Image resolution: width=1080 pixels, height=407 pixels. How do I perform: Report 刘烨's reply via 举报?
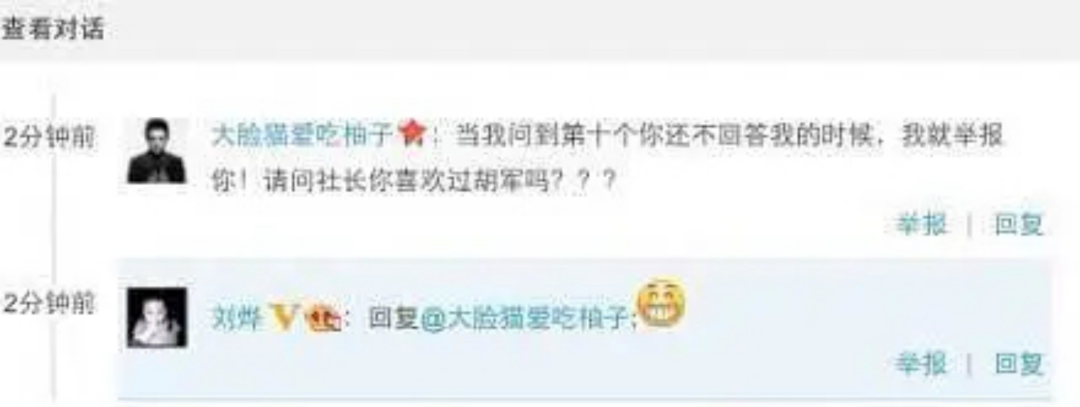[x=921, y=364]
